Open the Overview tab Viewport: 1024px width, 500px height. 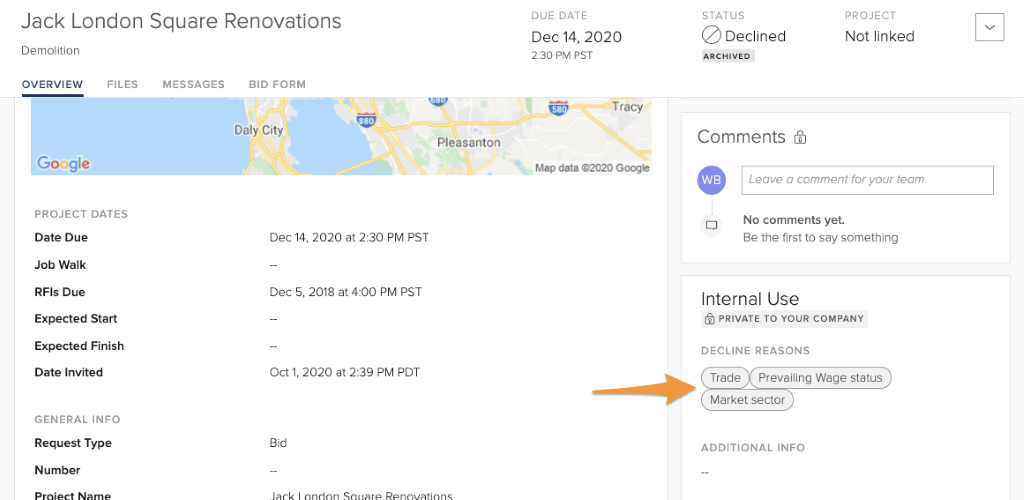52,85
